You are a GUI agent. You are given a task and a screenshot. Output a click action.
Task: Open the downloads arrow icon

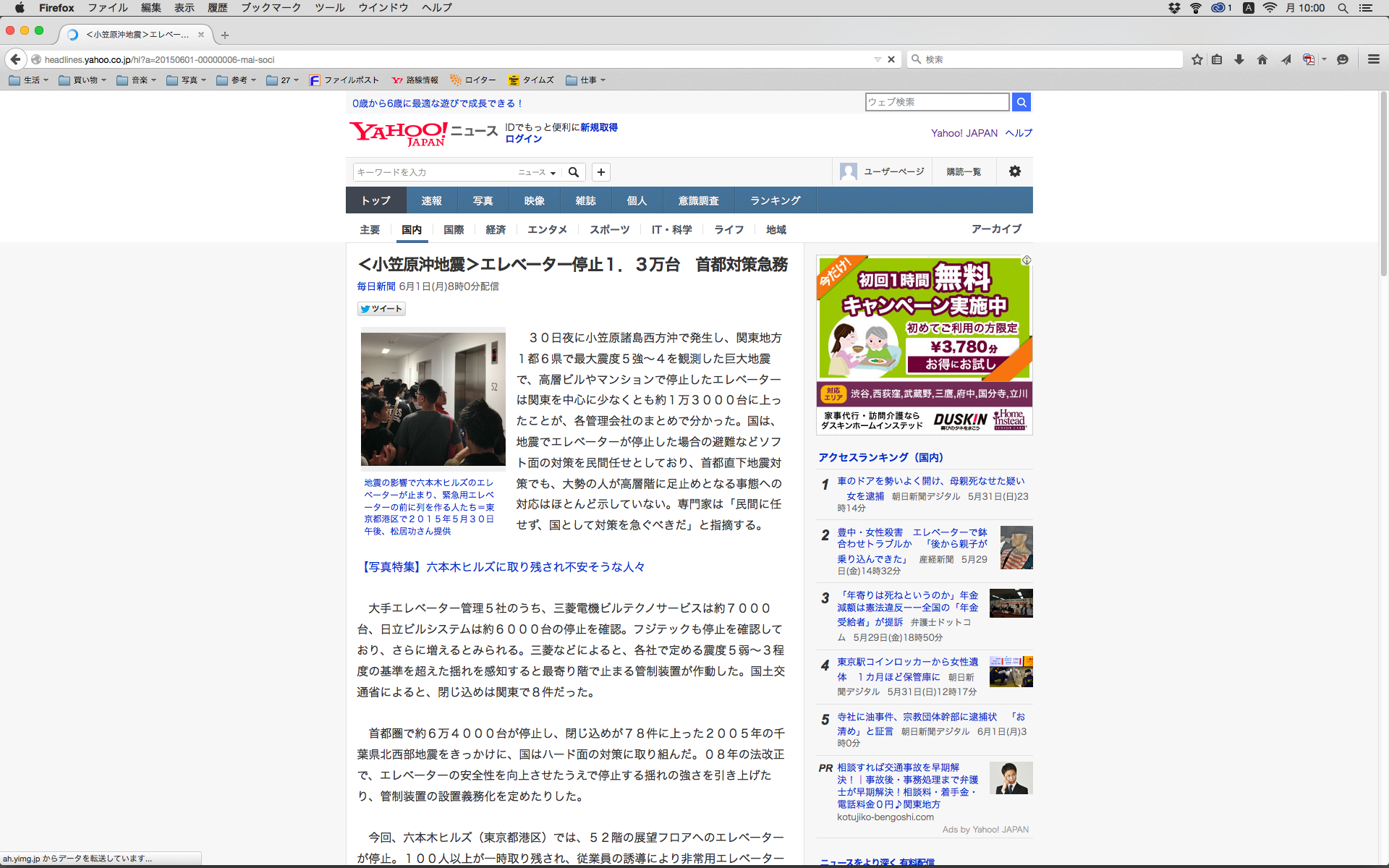tap(1239, 59)
